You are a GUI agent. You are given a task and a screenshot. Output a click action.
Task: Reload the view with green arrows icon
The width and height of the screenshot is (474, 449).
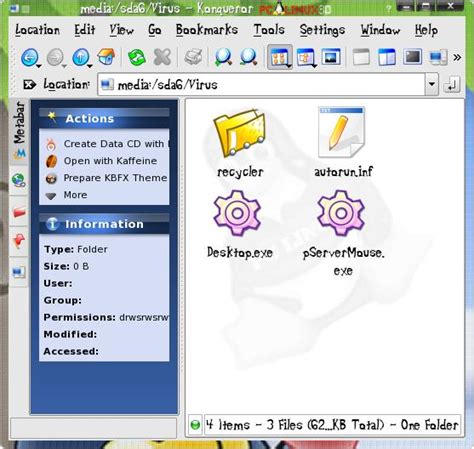tap(137, 57)
